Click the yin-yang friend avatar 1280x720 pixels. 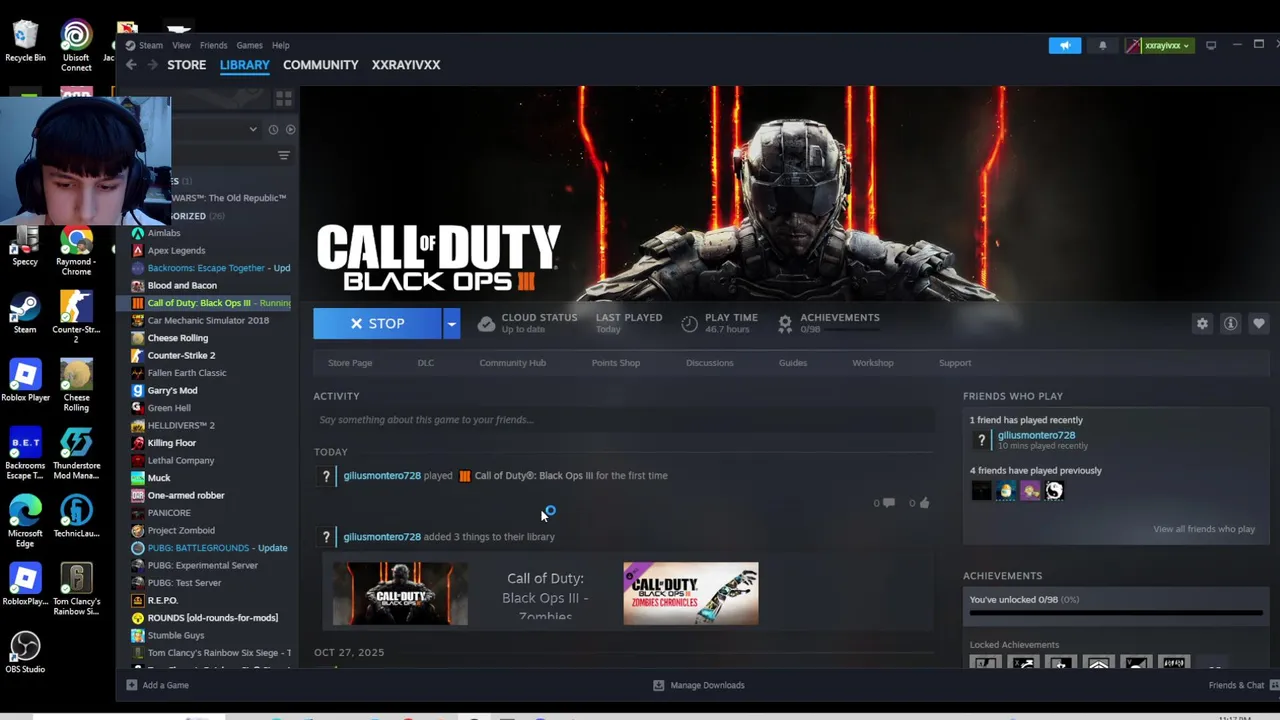[1054, 490]
